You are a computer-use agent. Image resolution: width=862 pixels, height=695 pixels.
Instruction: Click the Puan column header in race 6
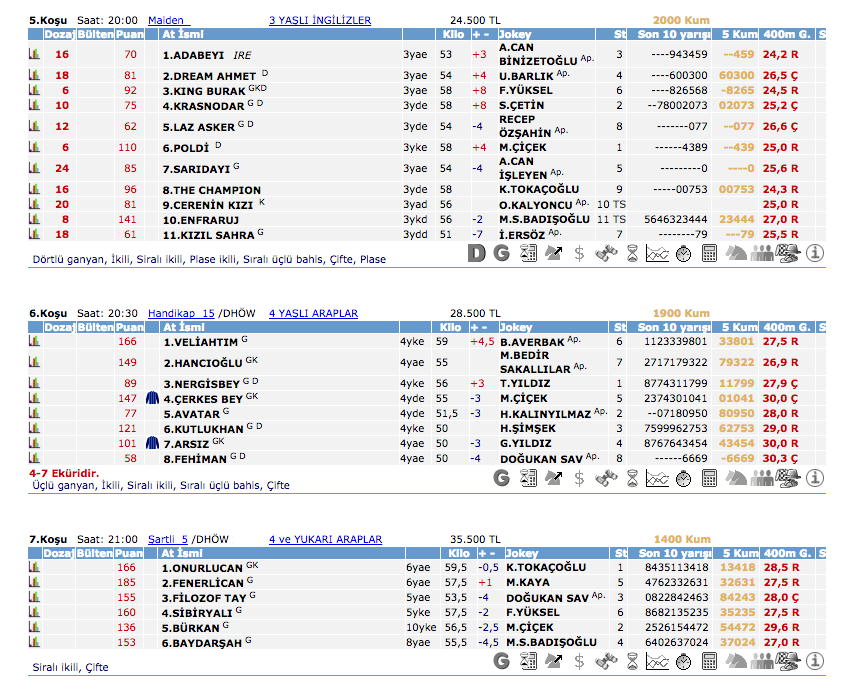129,327
